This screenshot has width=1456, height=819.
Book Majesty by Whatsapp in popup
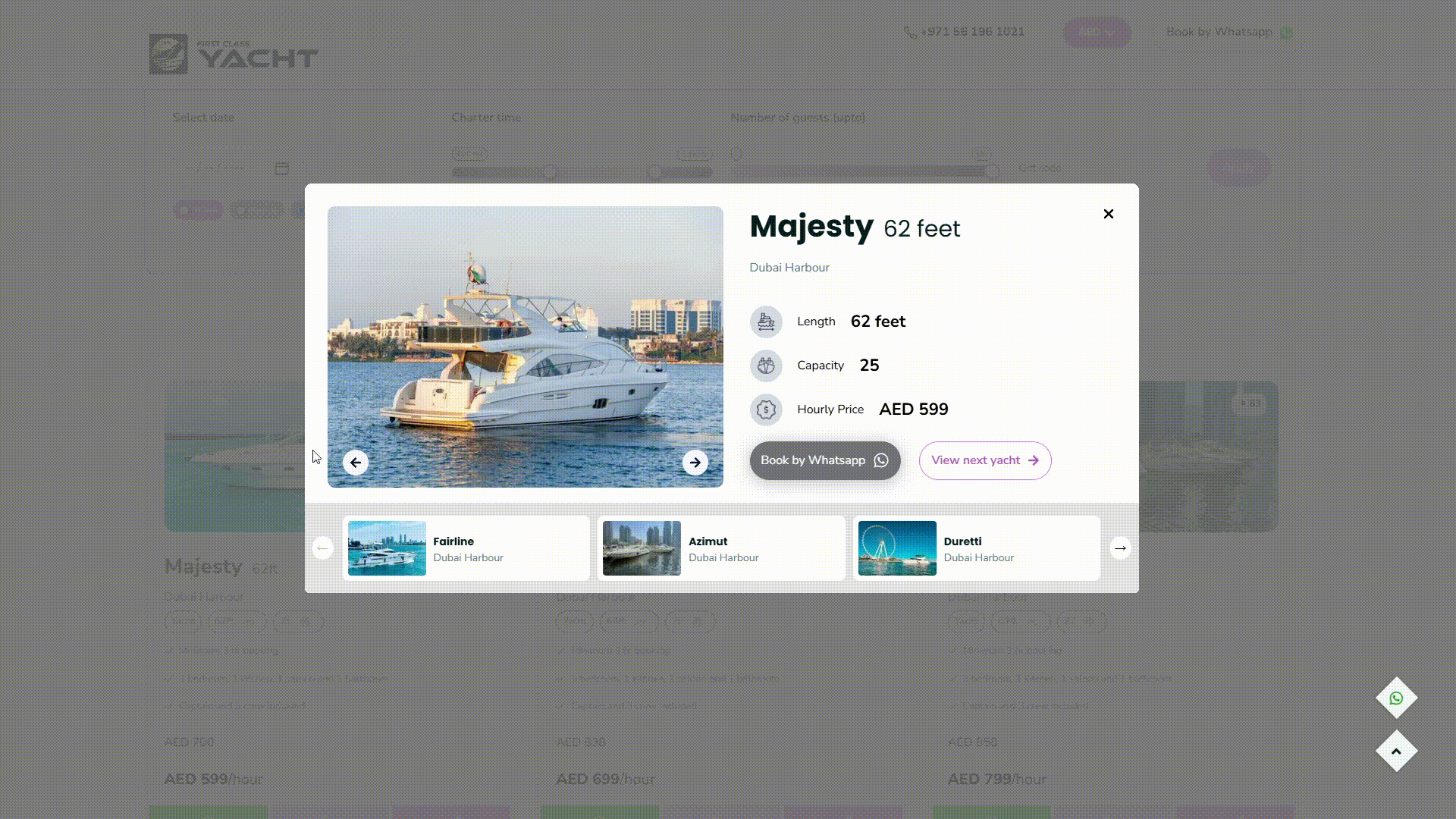(825, 460)
